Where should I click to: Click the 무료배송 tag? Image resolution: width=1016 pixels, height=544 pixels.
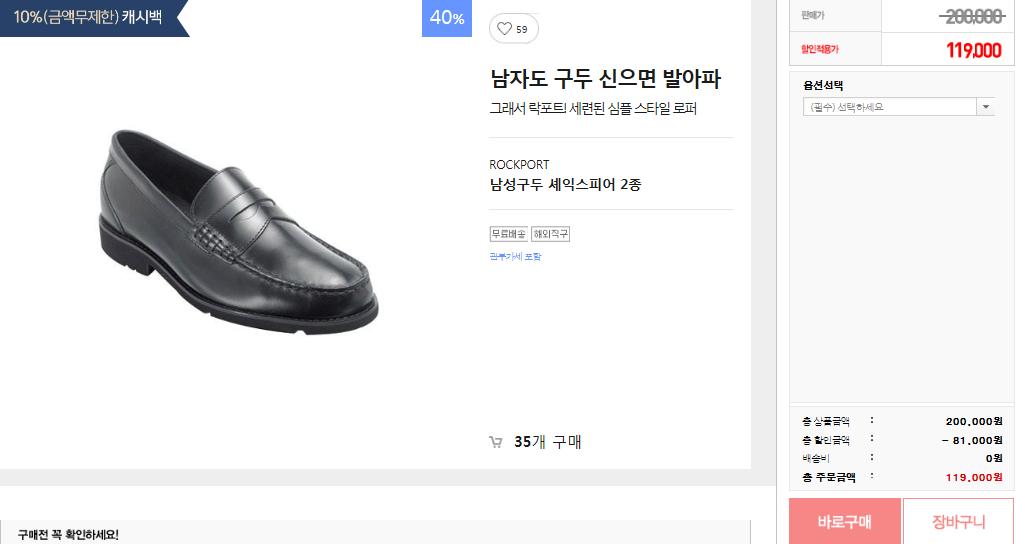508,234
